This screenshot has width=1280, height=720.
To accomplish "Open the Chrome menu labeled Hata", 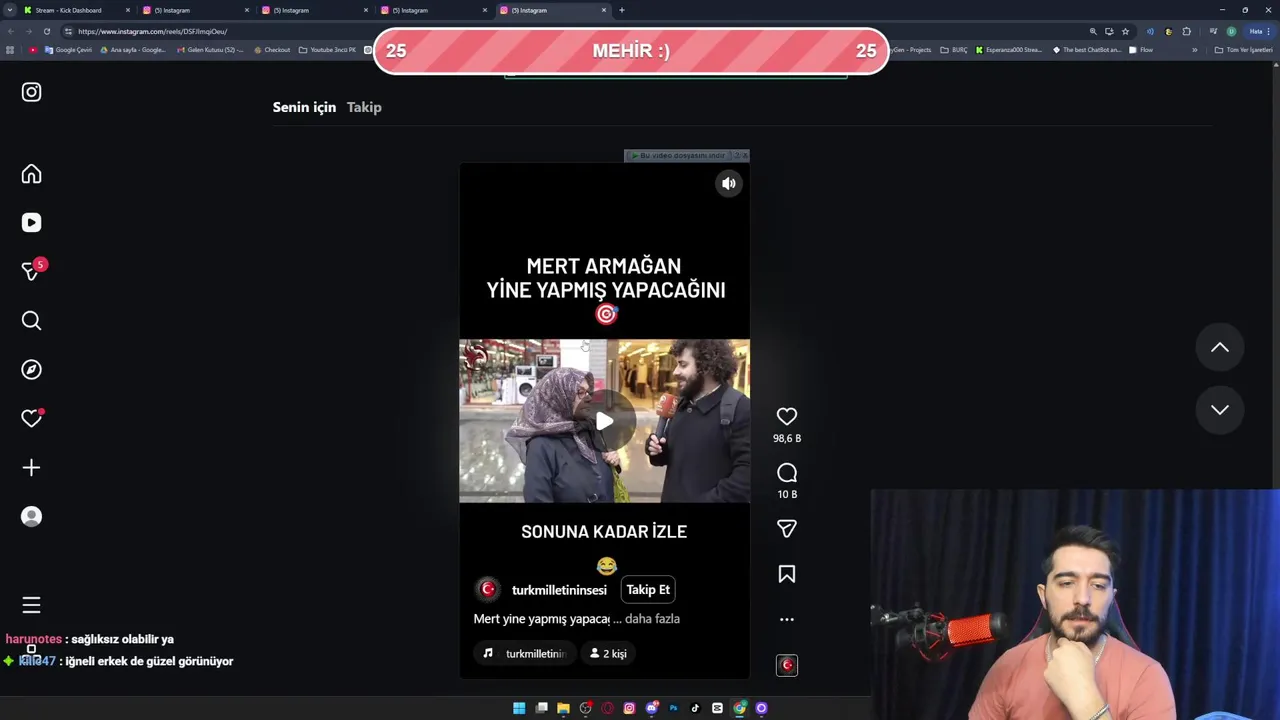I will (1260, 31).
